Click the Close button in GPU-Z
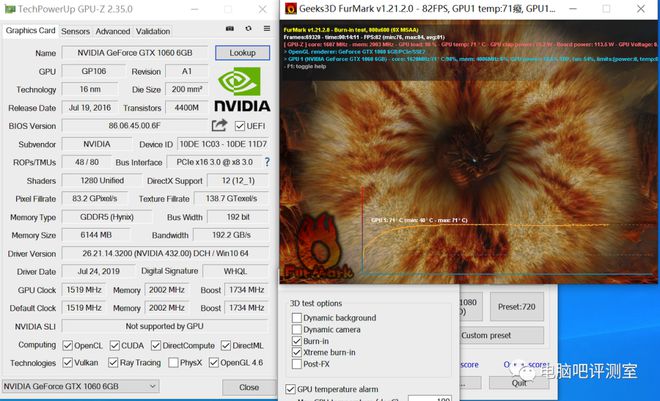The image size is (660, 401). pos(249,387)
